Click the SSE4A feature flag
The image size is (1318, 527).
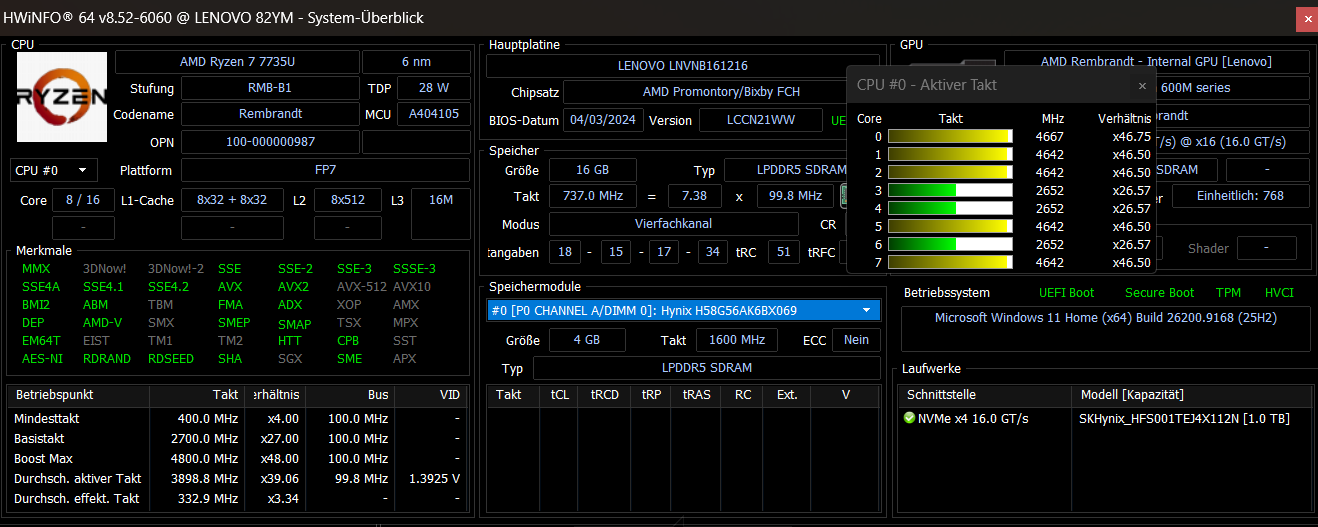coord(41,287)
